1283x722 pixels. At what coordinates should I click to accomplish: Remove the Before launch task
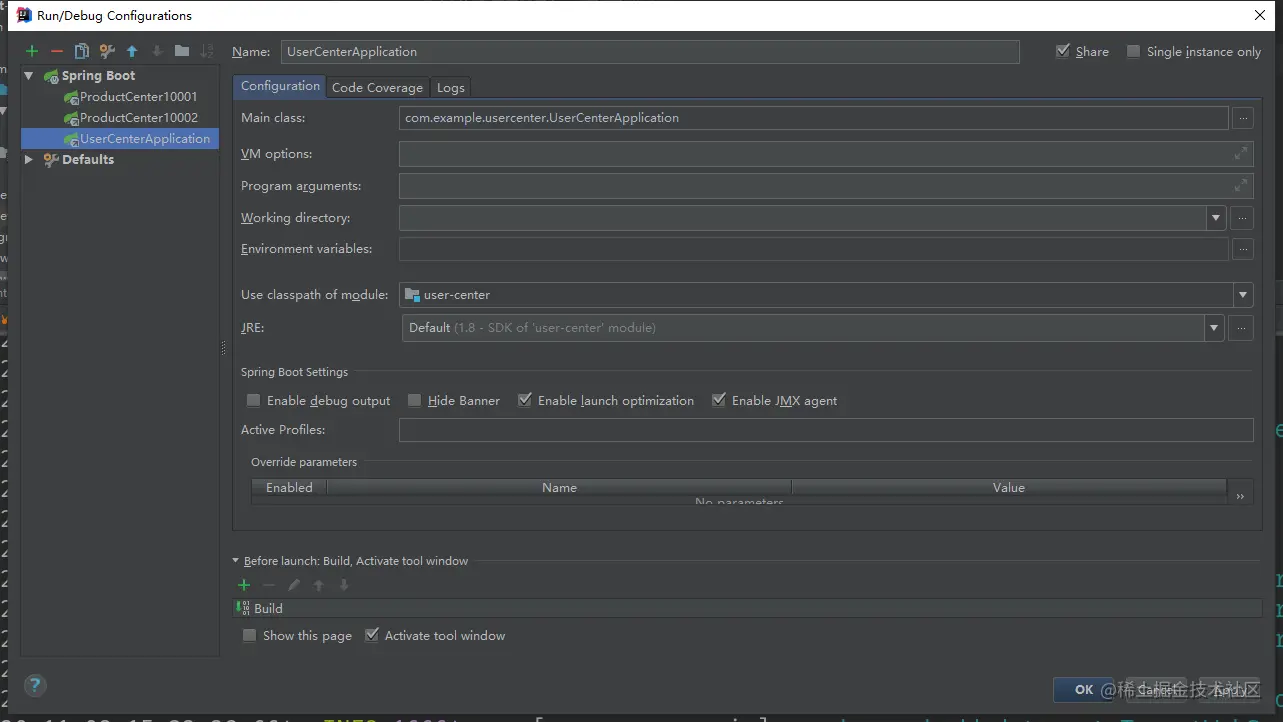click(268, 585)
